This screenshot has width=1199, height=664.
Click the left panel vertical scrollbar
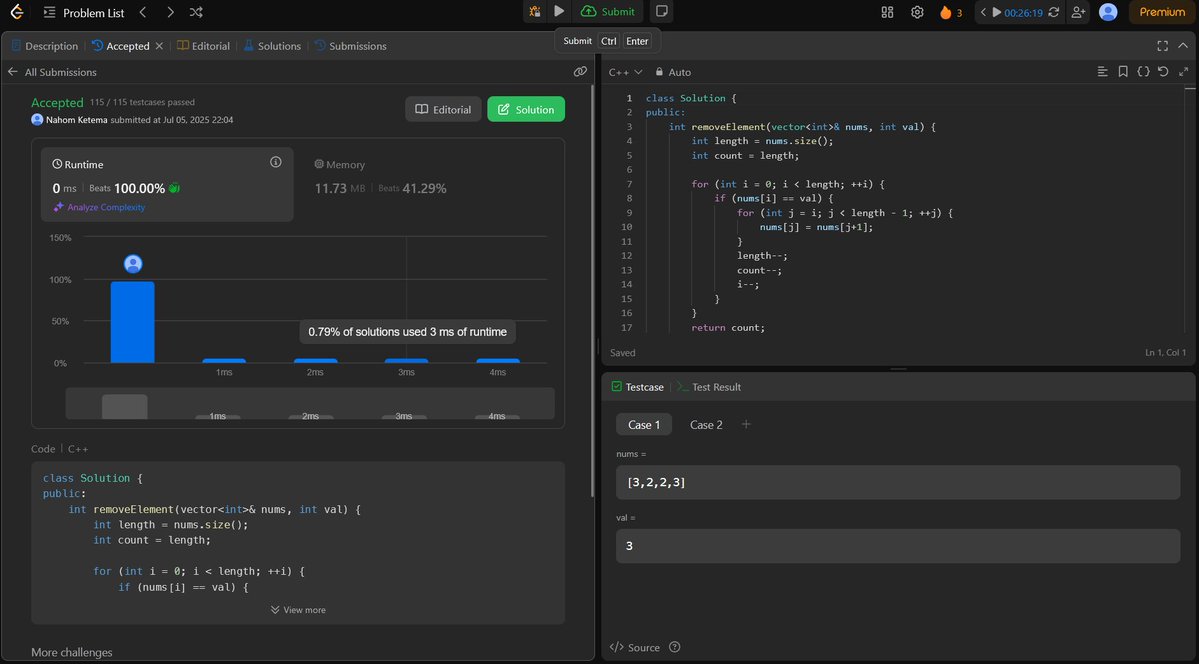click(x=593, y=291)
